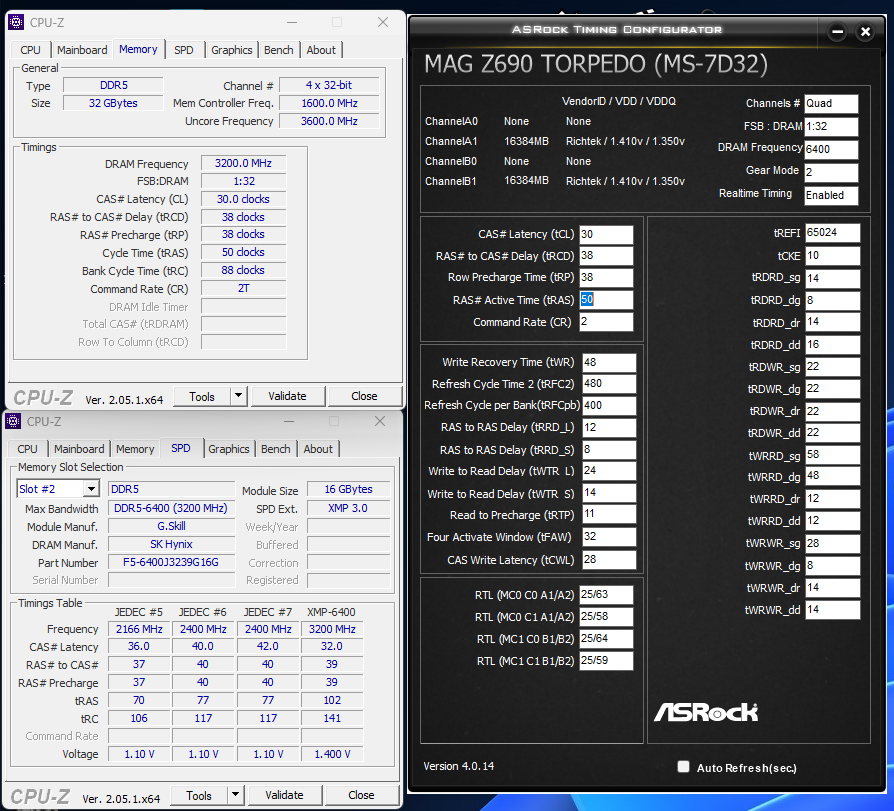894x811 pixels.
Task: Click the tWTR_L field showing 24
Action: click(609, 471)
